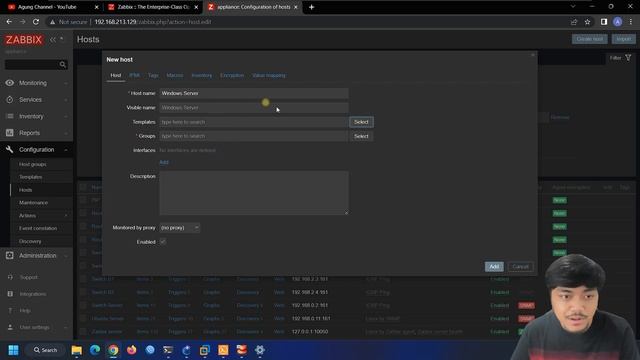
Task: Switch to Zabbix Enterprise-Class browser tab
Action: (x=153, y=7)
